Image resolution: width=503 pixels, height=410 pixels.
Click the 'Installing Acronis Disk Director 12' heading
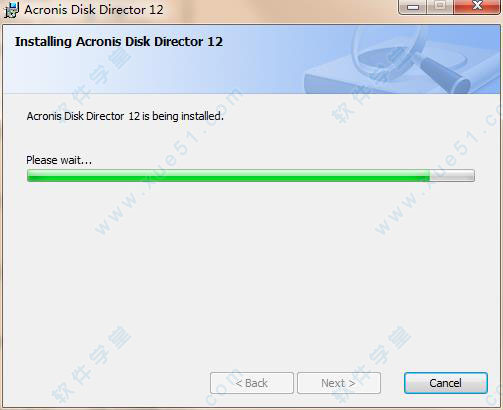[119, 42]
